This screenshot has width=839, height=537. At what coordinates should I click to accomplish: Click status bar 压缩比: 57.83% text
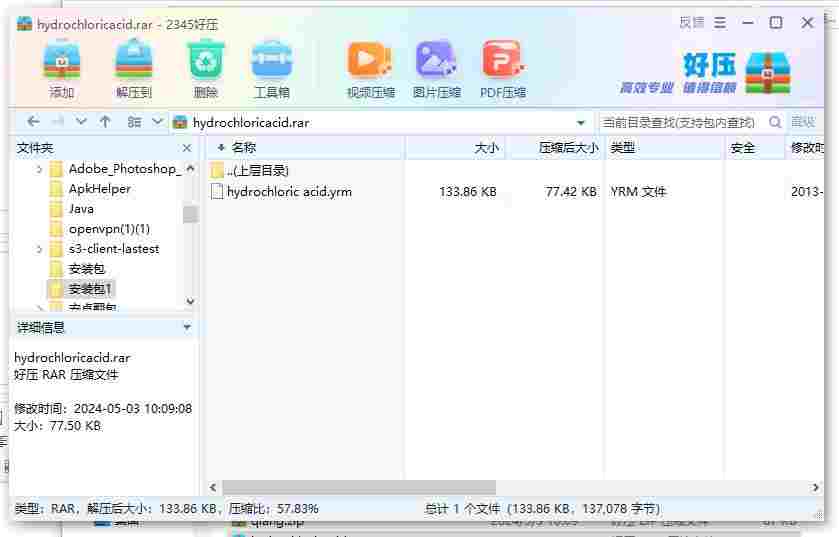[x=273, y=508]
